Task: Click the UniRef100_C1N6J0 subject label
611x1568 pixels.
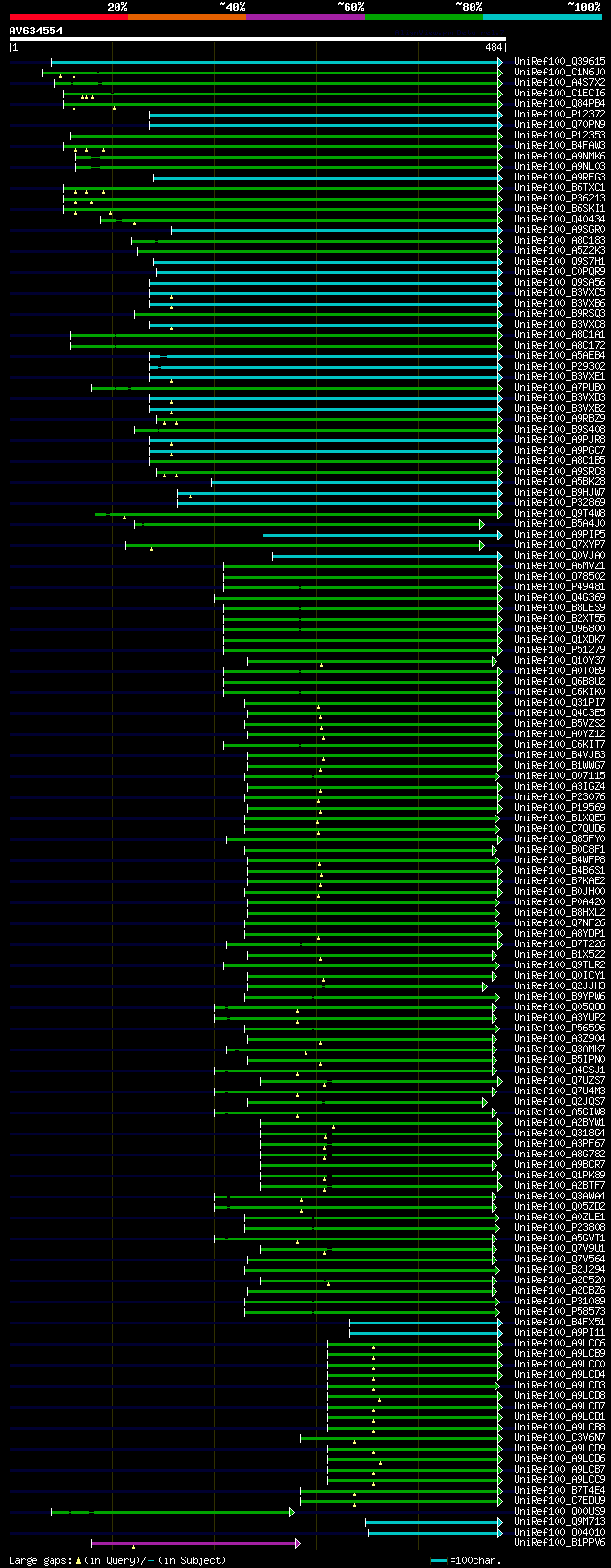Action: click(559, 72)
